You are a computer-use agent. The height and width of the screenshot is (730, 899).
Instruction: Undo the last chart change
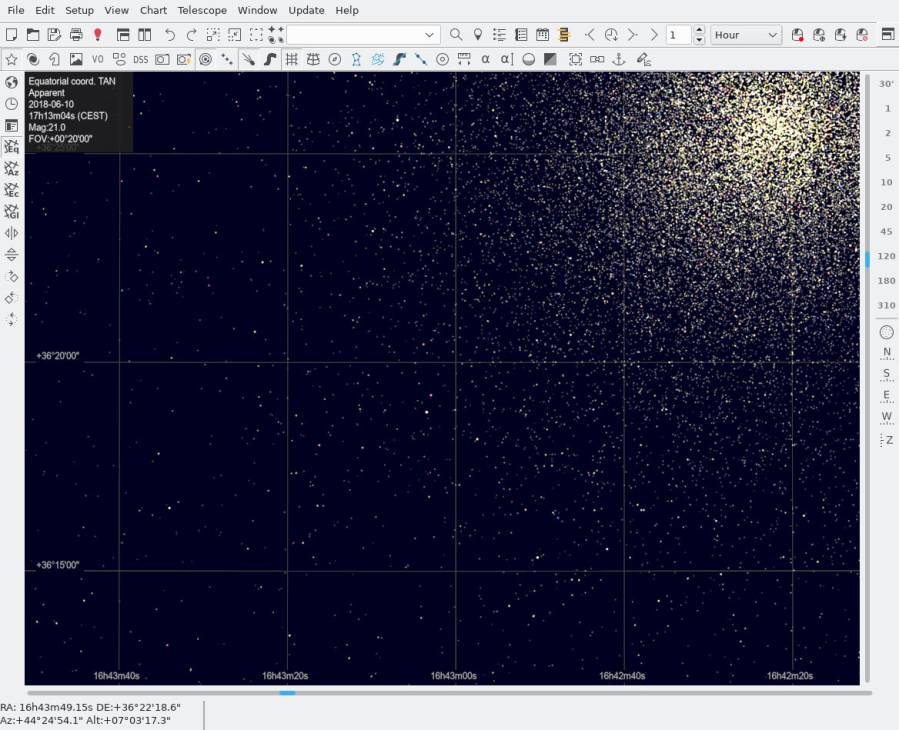click(170, 35)
